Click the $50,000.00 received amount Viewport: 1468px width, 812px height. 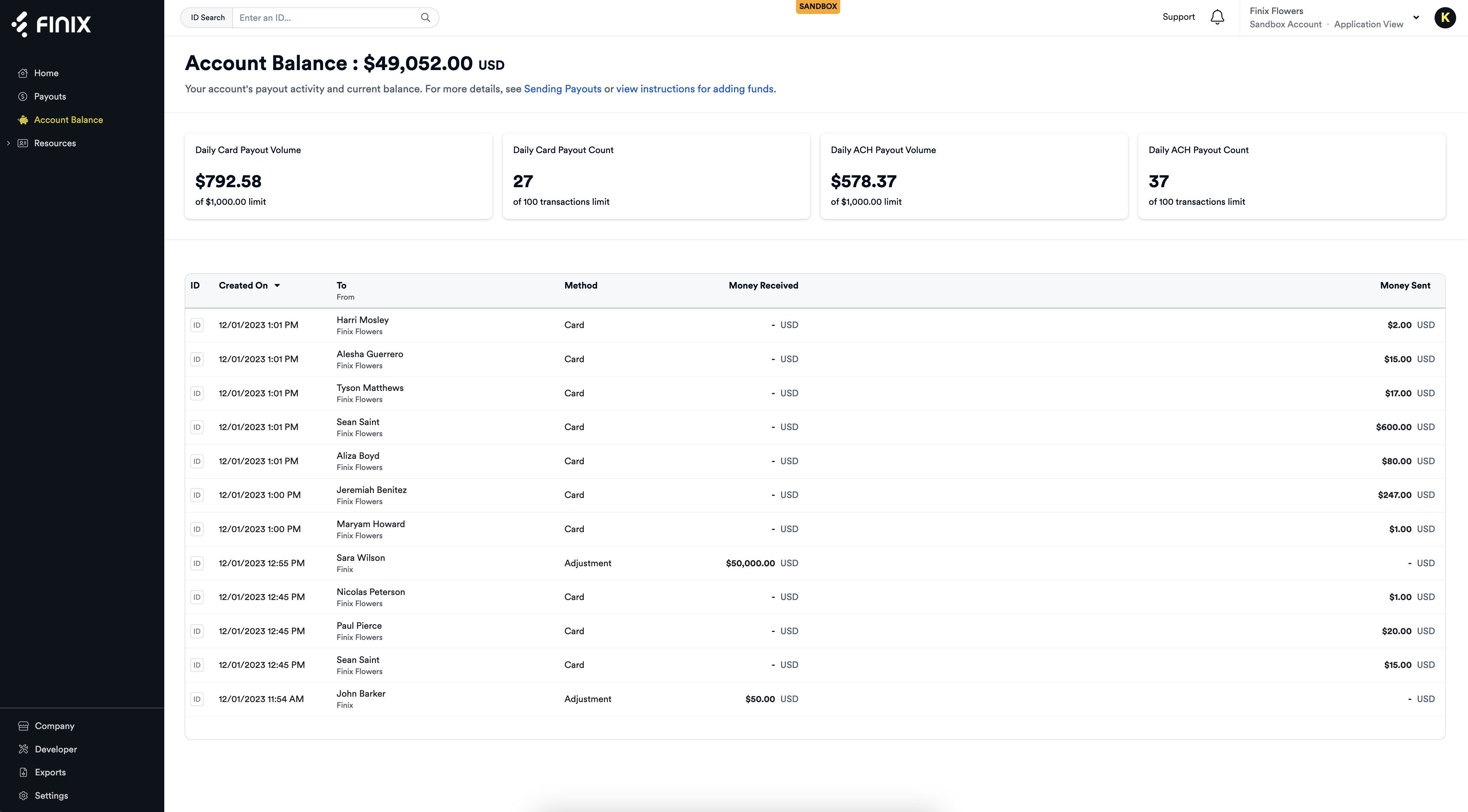750,563
